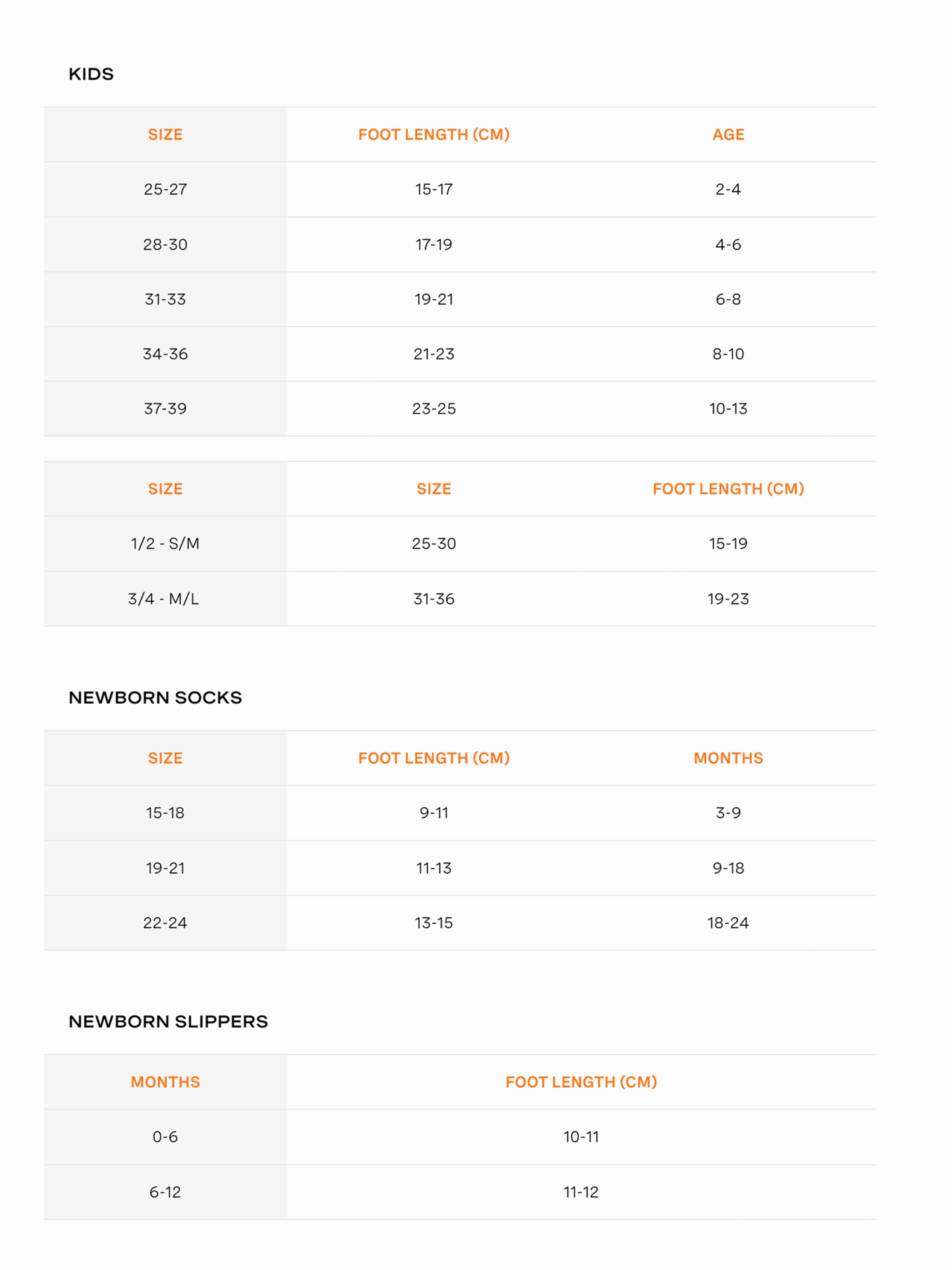The image size is (952, 1270).
Task: Click the 31-36 size cell
Action: (433, 599)
